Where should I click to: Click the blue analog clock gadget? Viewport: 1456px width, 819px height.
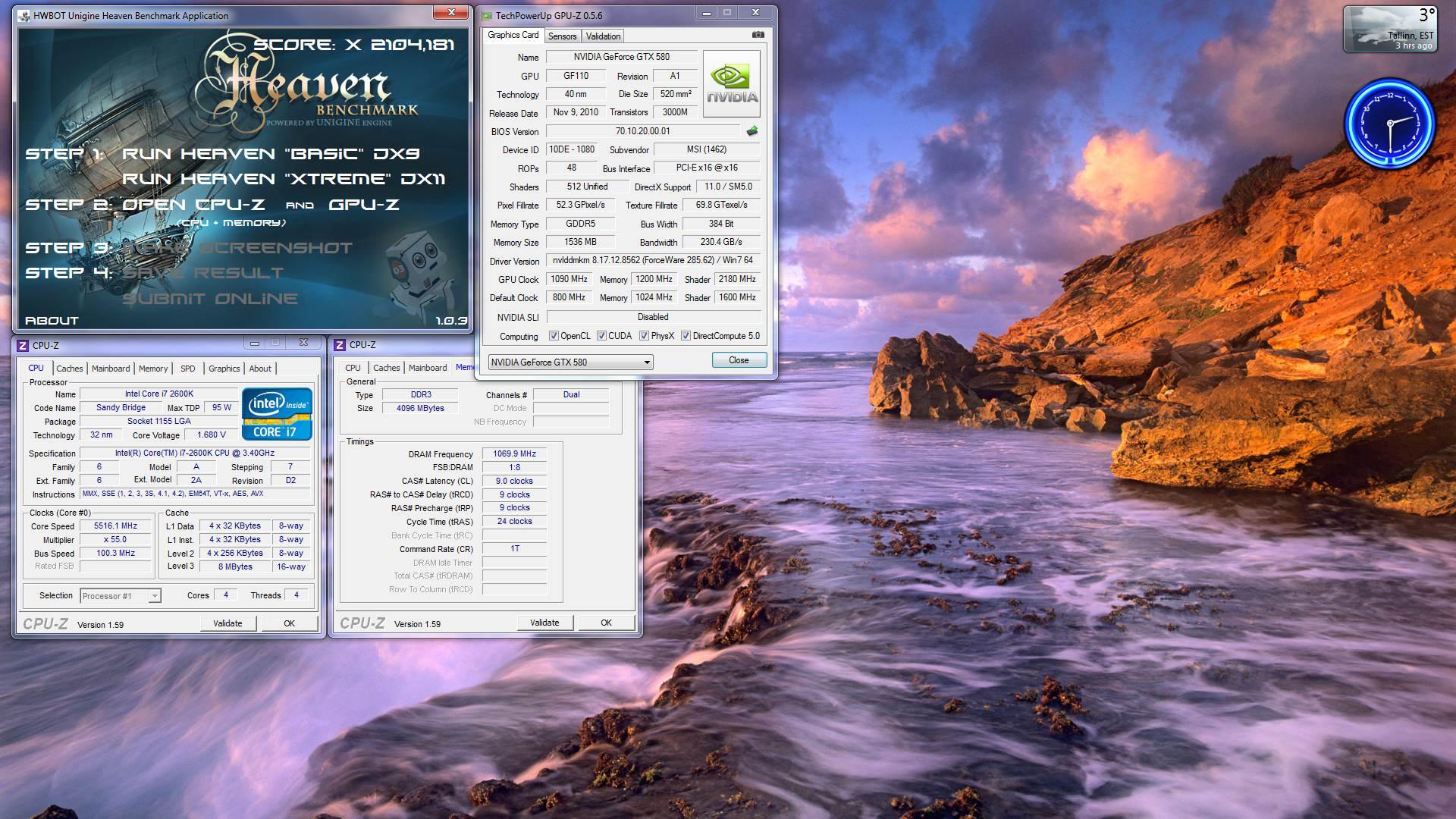pos(1390,123)
